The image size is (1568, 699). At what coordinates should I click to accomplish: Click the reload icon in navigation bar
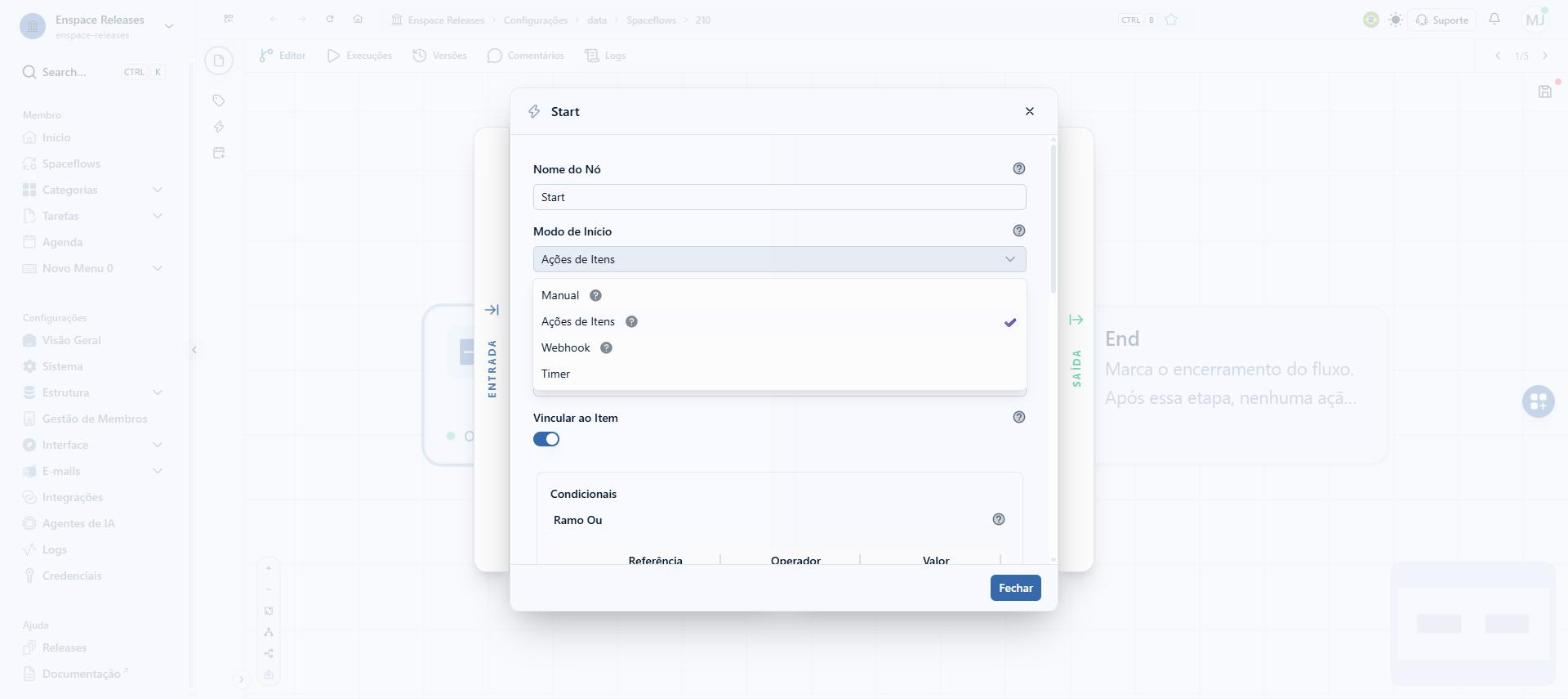[330, 20]
